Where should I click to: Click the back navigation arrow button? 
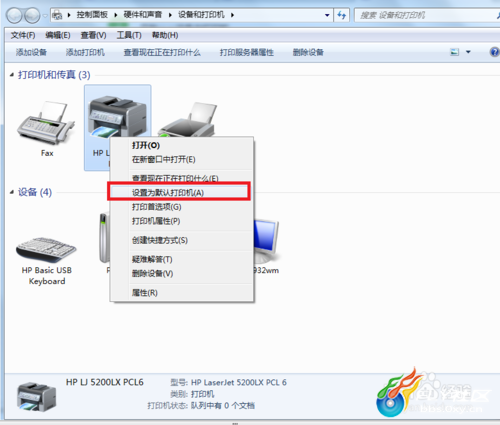coord(14,16)
